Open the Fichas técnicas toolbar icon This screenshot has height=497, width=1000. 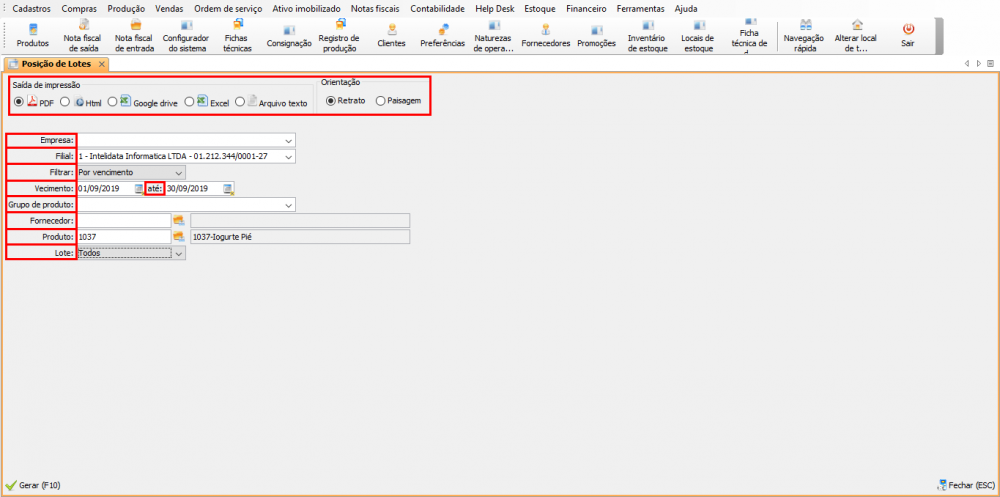point(237,35)
